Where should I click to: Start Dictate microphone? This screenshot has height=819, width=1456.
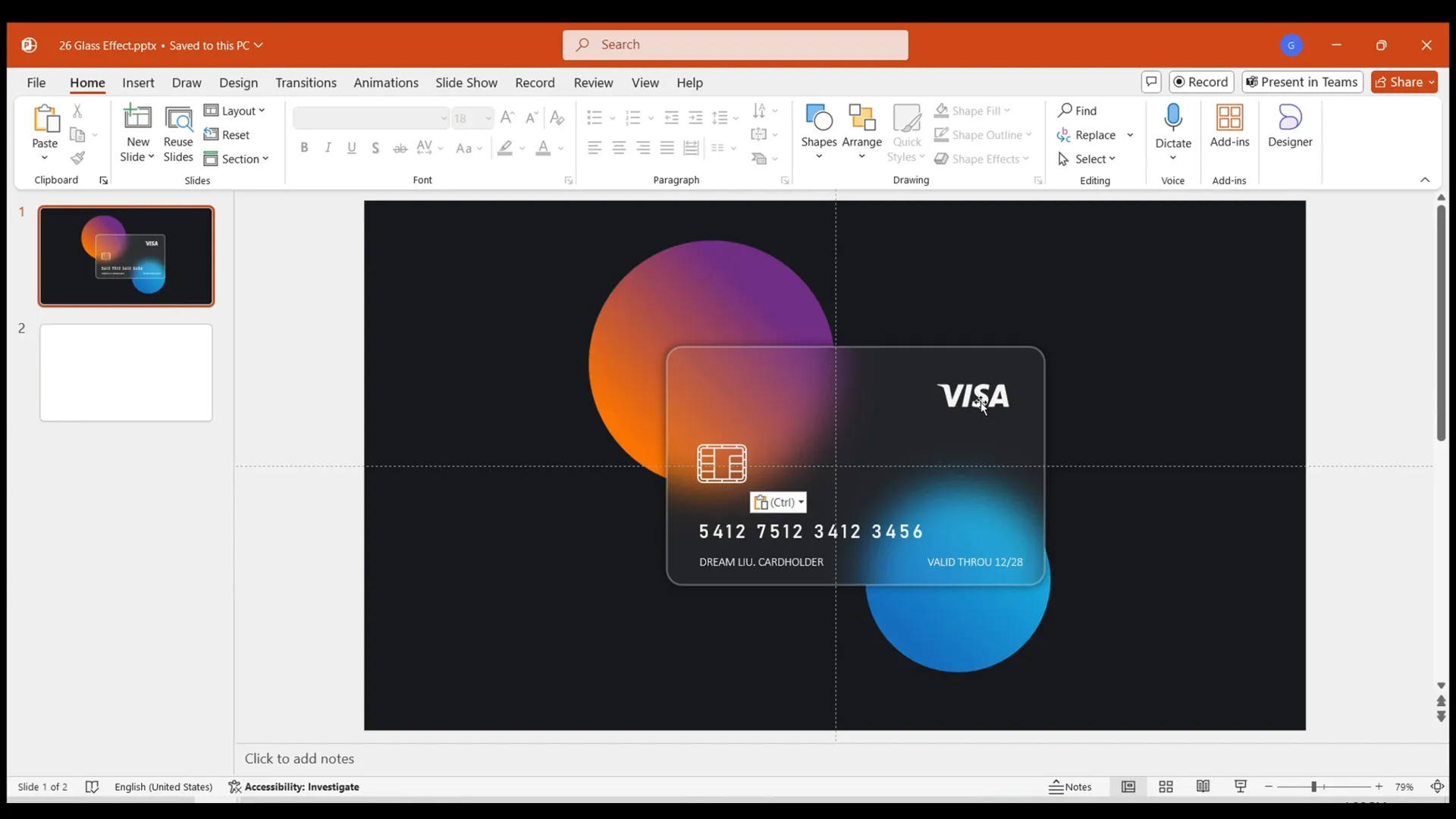point(1173,132)
